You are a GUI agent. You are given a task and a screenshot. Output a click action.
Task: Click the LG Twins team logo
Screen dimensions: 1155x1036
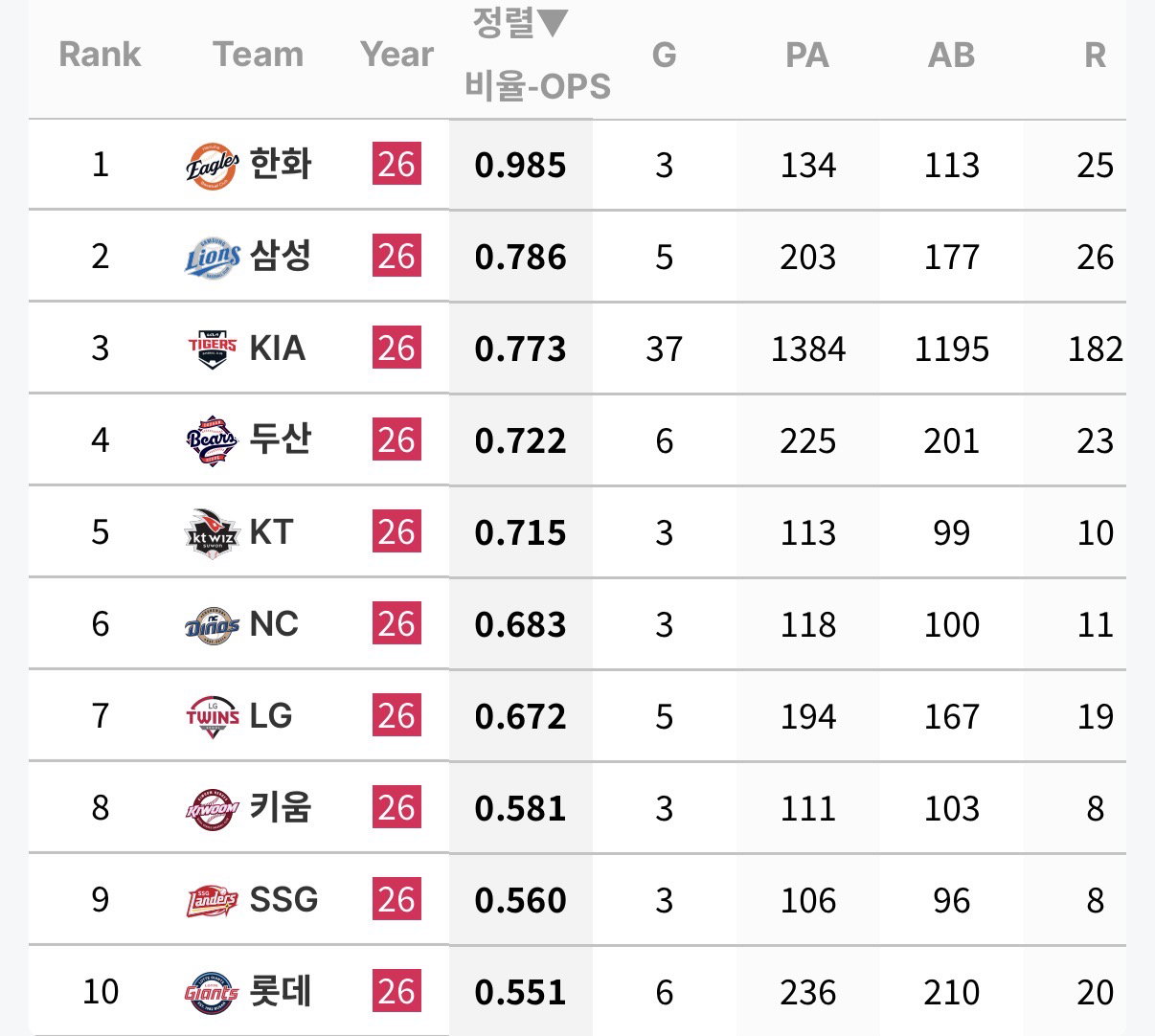pyautogui.click(x=212, y=716)
